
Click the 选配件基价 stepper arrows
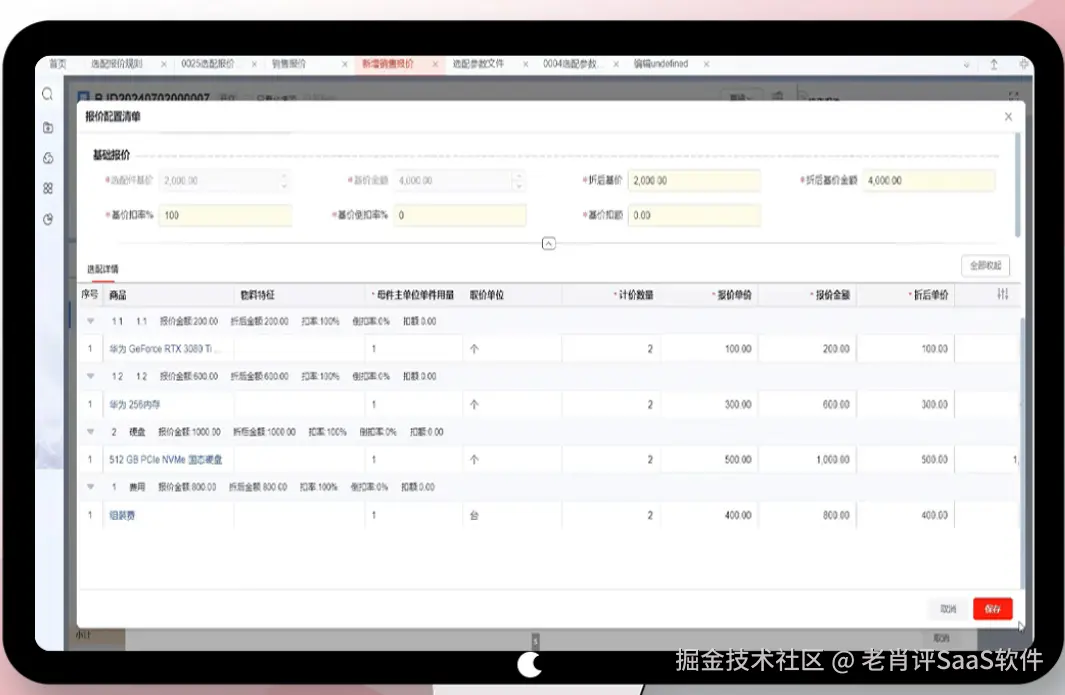click(284, 181)
